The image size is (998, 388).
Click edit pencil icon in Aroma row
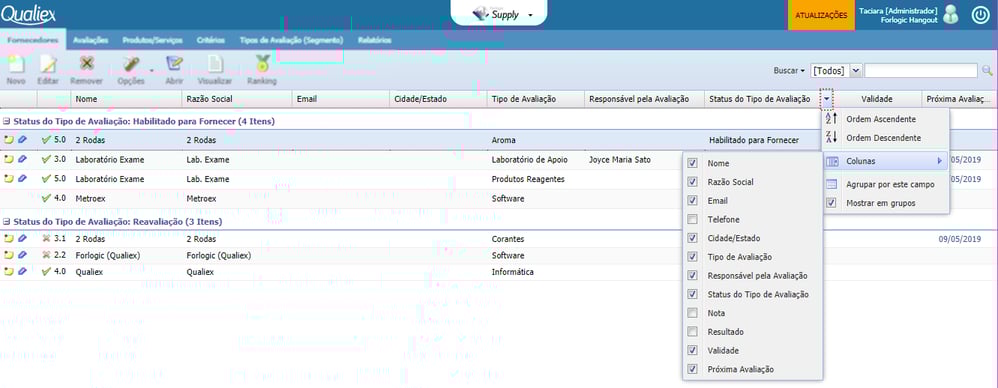click(22, 139)
